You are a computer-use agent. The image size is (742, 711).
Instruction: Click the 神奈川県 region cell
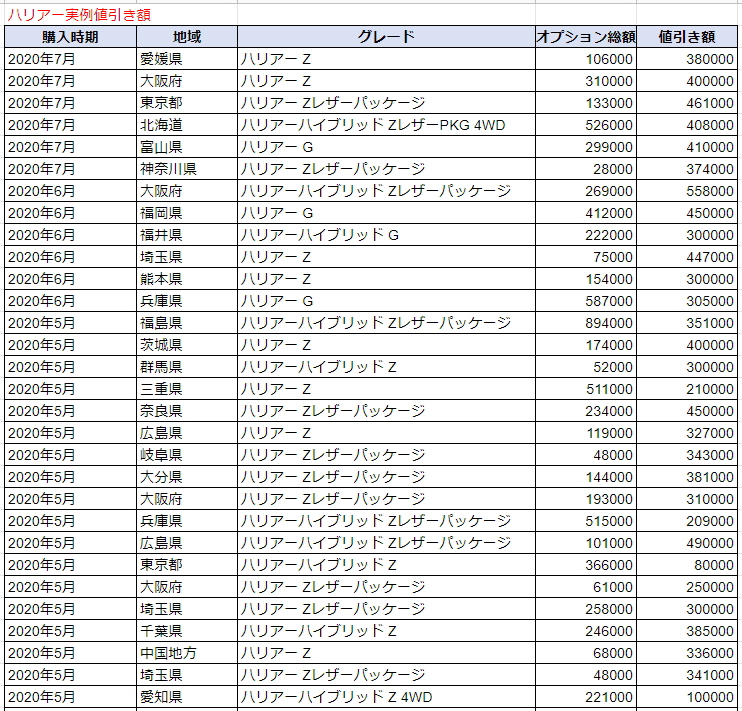coord(187,169)
